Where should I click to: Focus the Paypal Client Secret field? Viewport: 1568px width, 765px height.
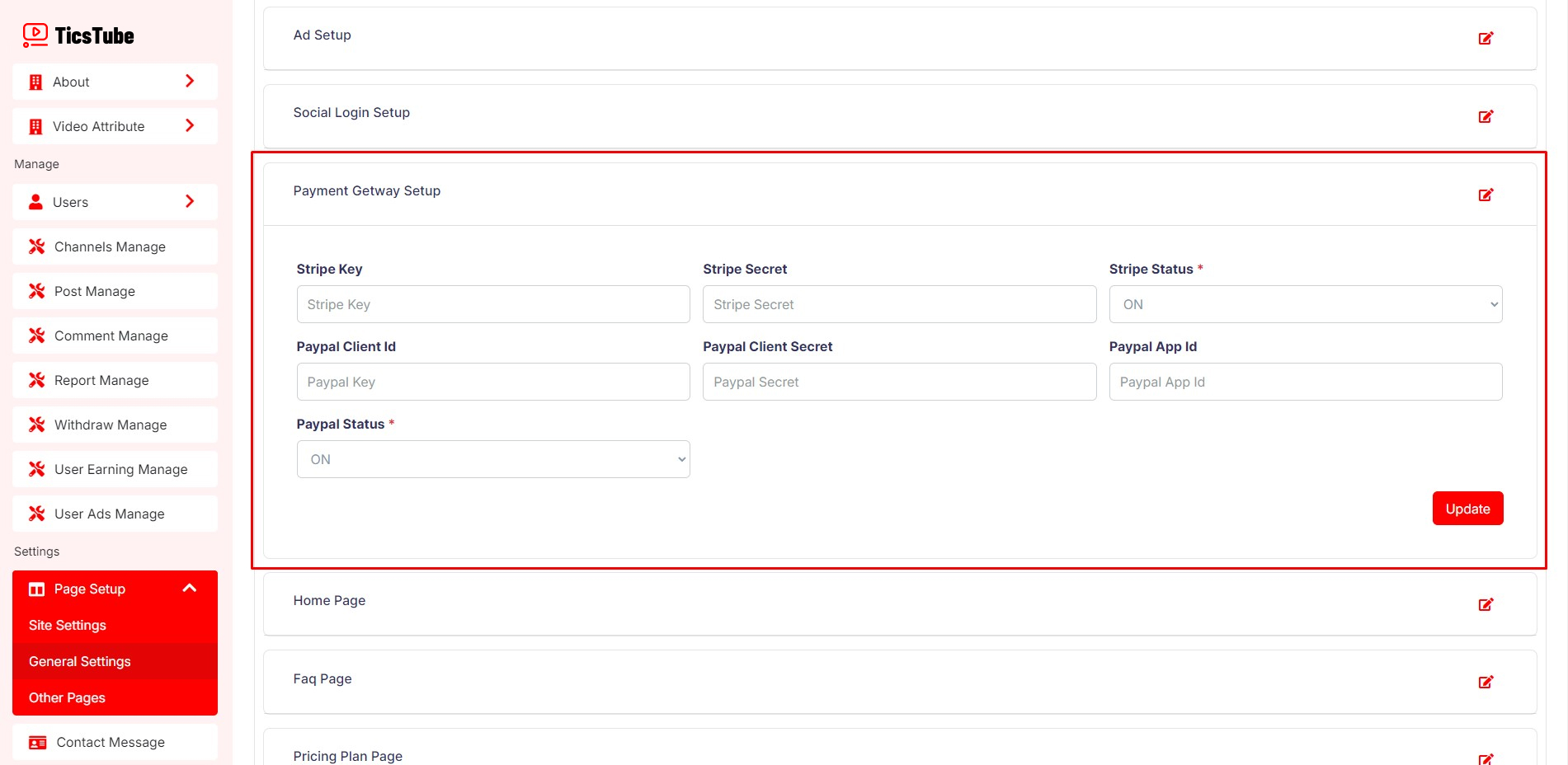[x=899, y=382]
